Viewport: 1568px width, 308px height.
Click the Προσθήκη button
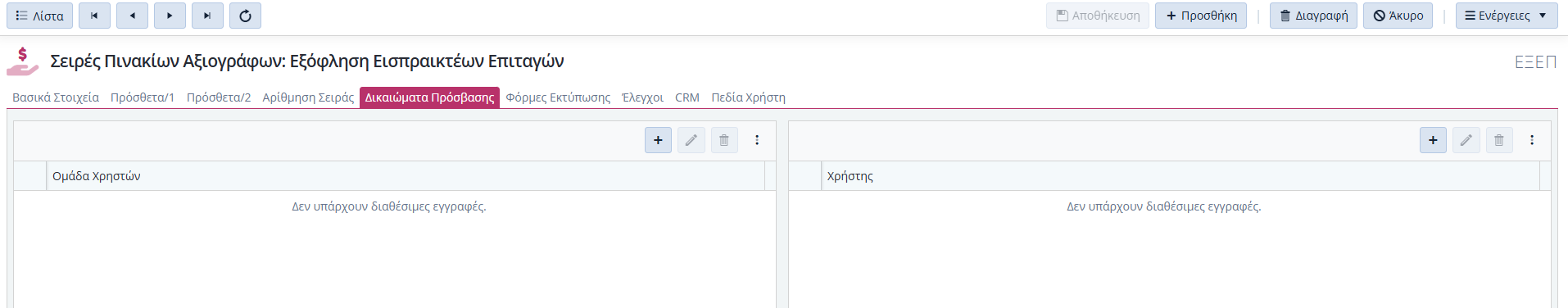point(1201,16)
